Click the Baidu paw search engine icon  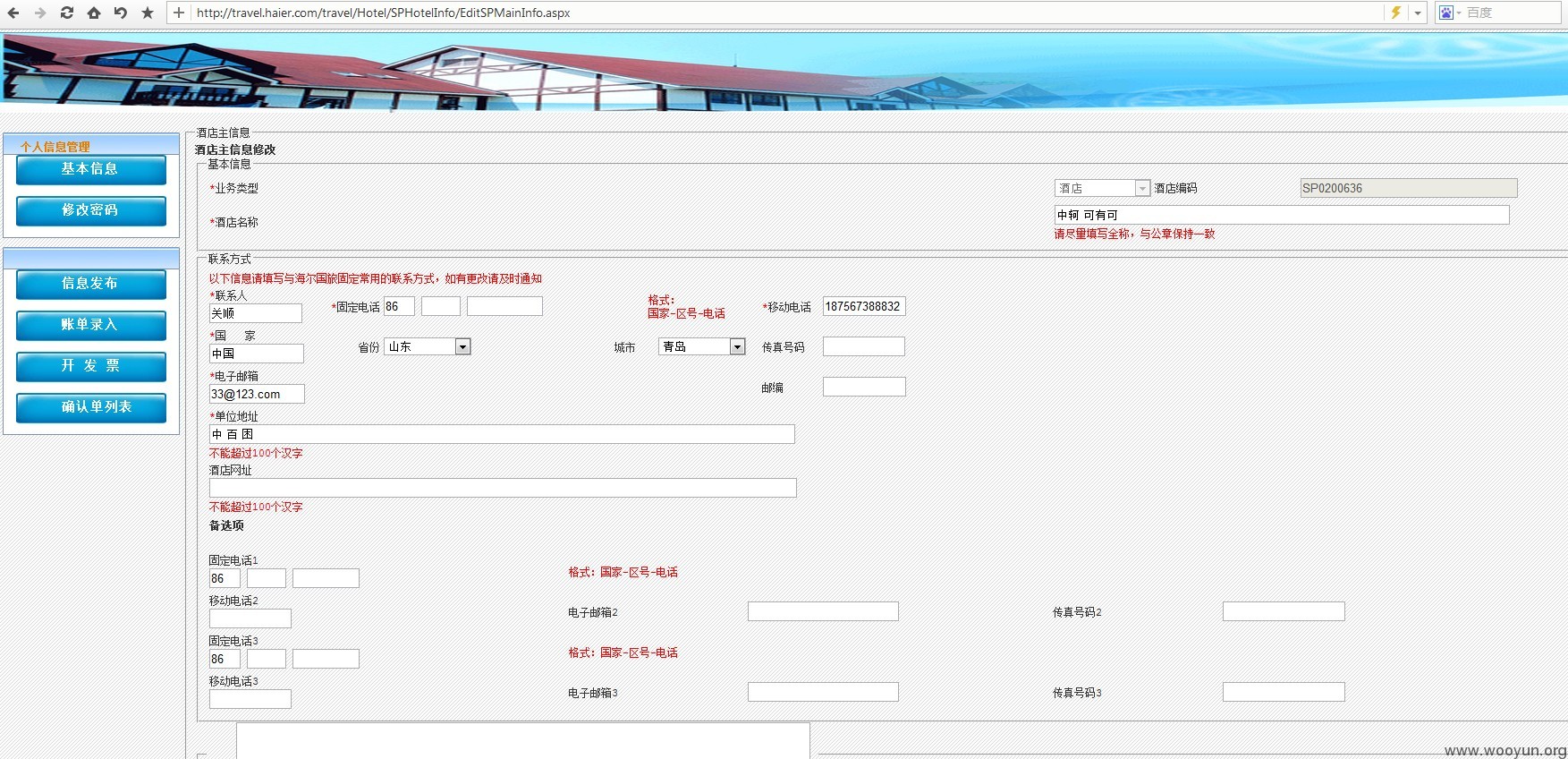[1445, 13]
